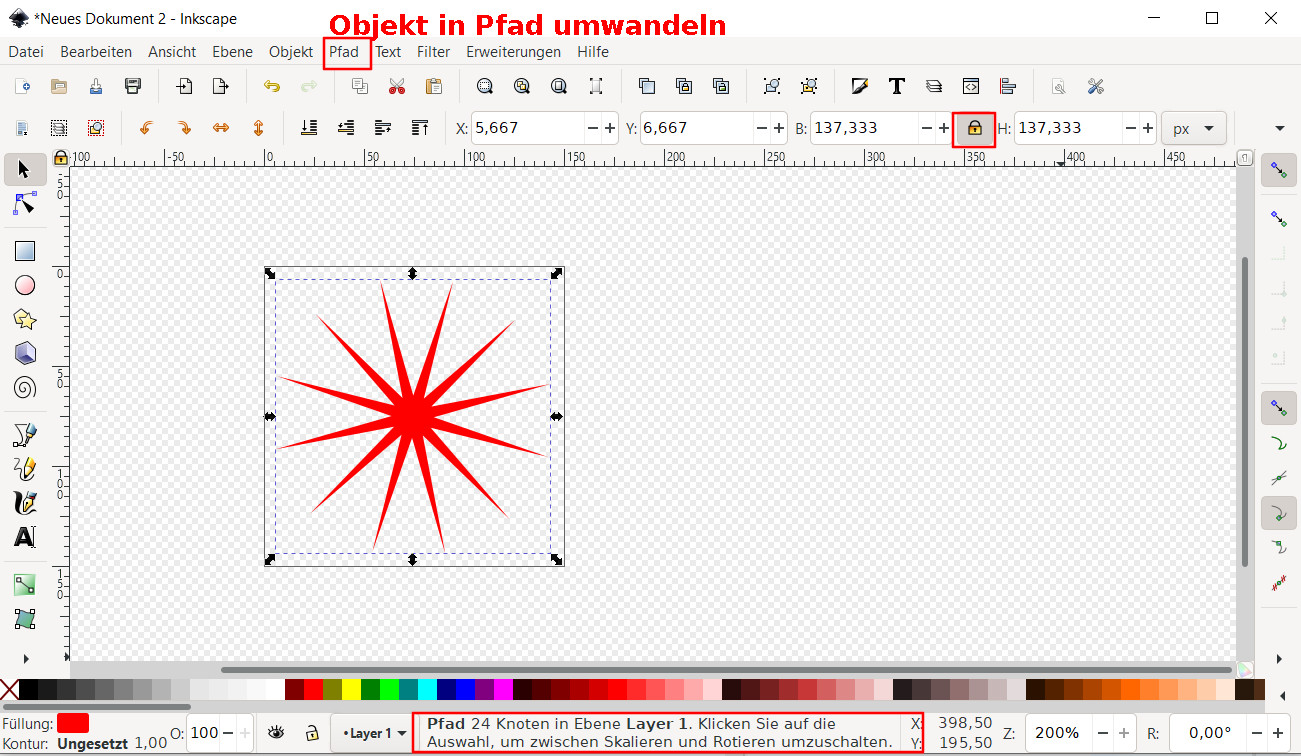Expand more toolbox tools arrow
Screen dimensions: 1301x756
pos(25,657)
